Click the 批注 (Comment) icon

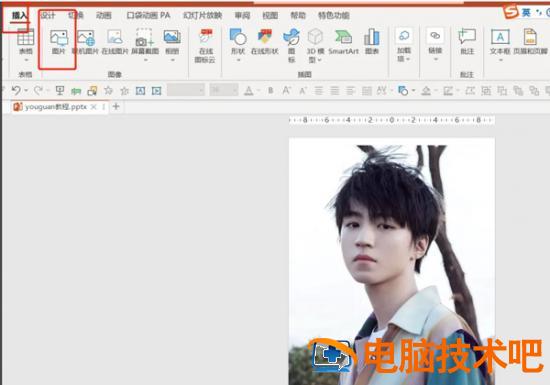tap(467, 42)
